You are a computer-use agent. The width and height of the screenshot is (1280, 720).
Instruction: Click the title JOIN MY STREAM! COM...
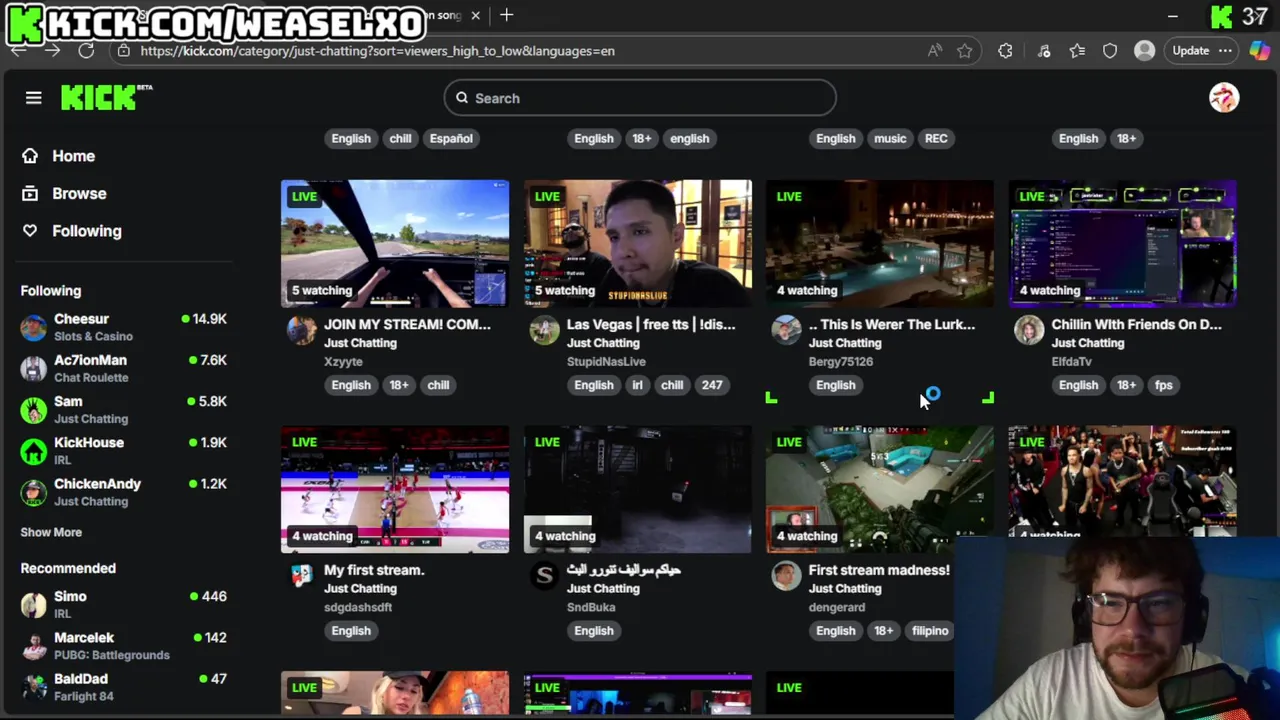point(407,324)
